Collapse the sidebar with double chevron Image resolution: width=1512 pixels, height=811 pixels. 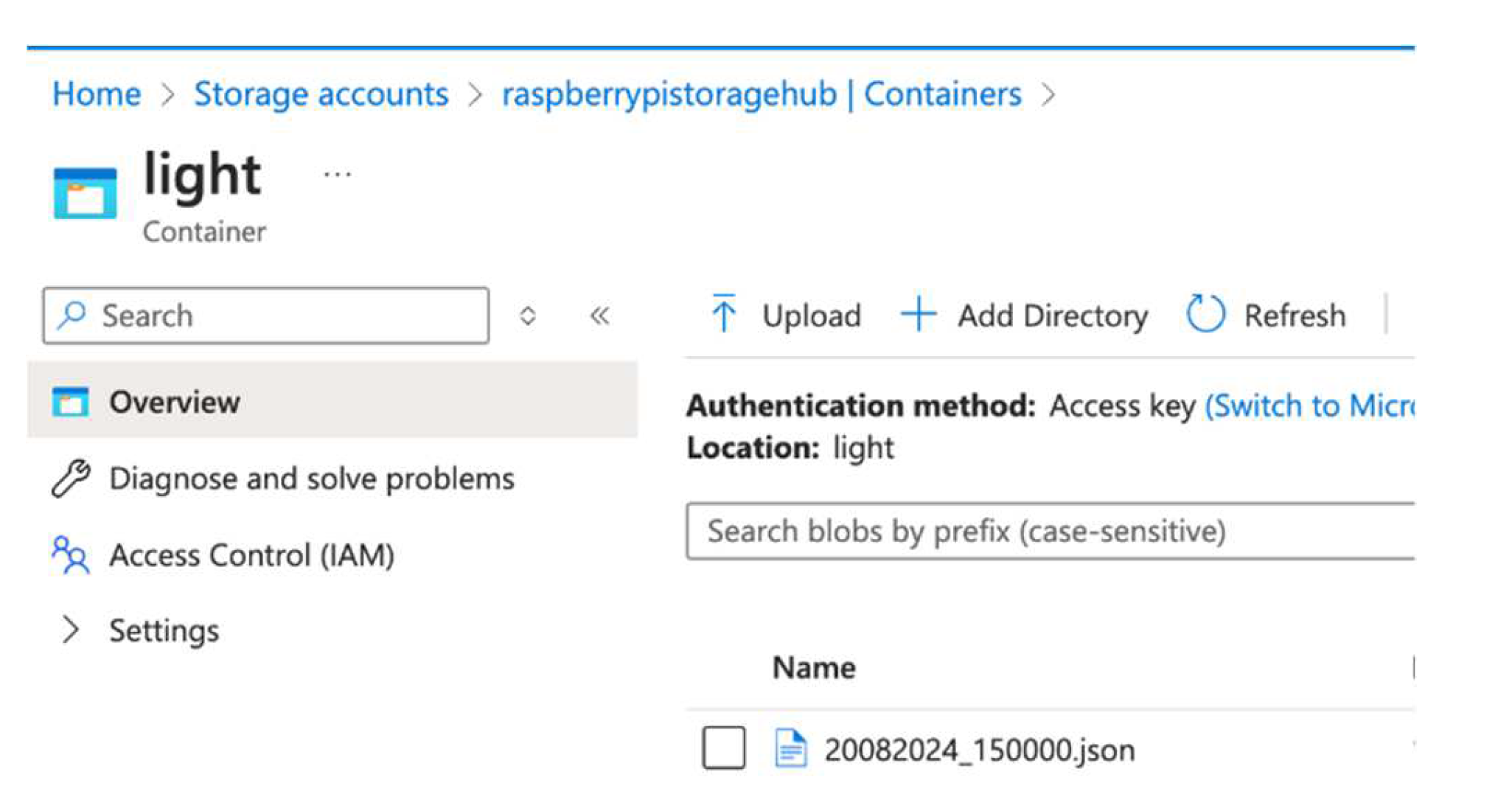[600, 316]
